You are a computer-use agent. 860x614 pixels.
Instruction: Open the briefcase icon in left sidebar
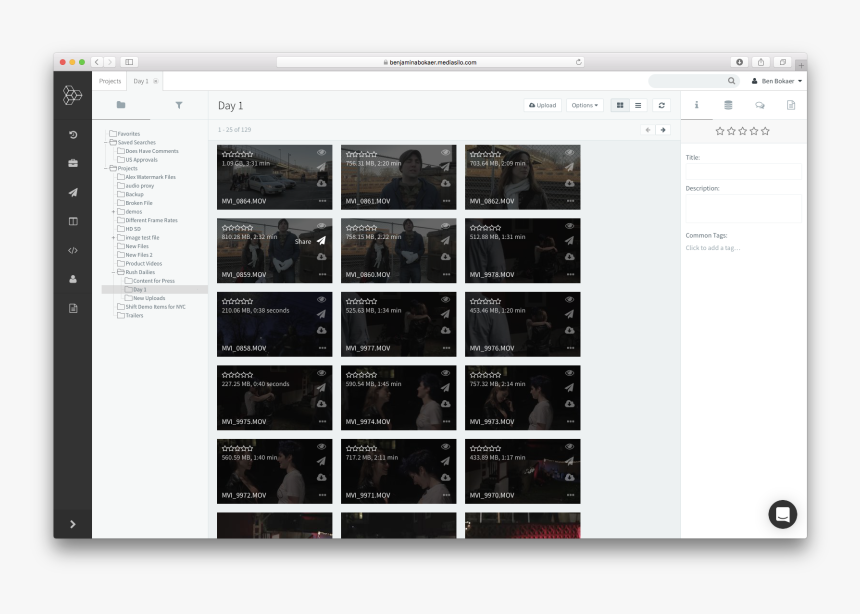[x=72, y=163]
